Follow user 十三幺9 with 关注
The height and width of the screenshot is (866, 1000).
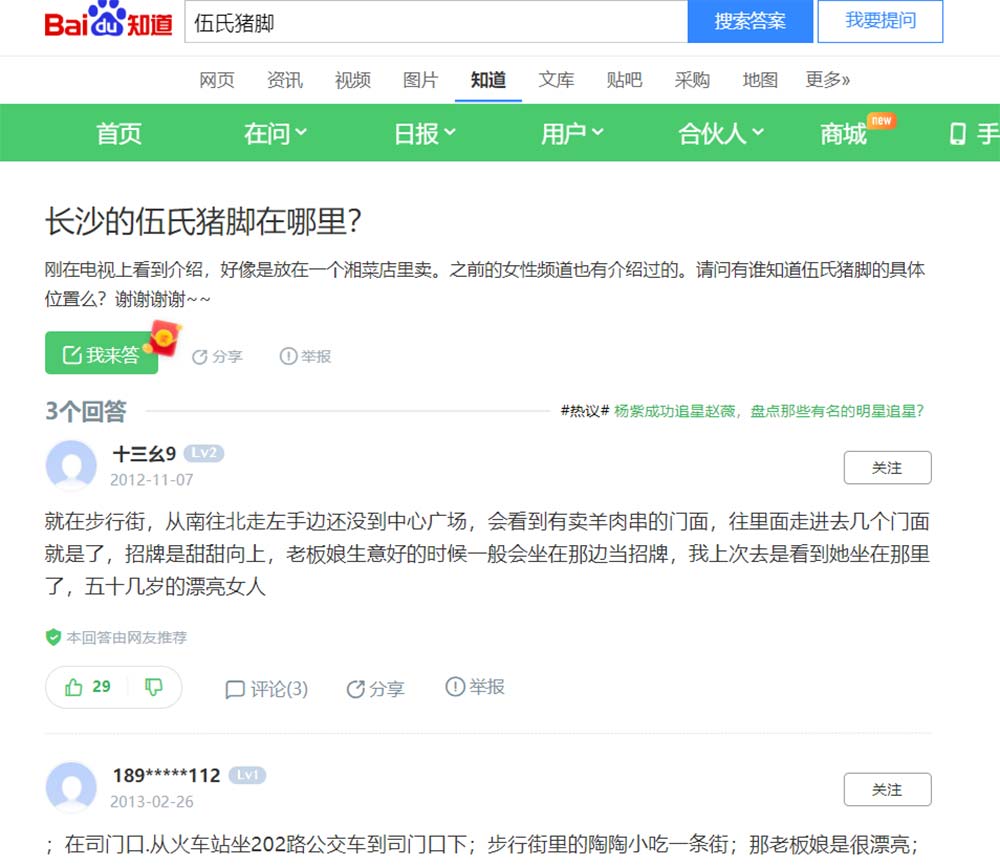pyautogui.click(x=886, y=468)
